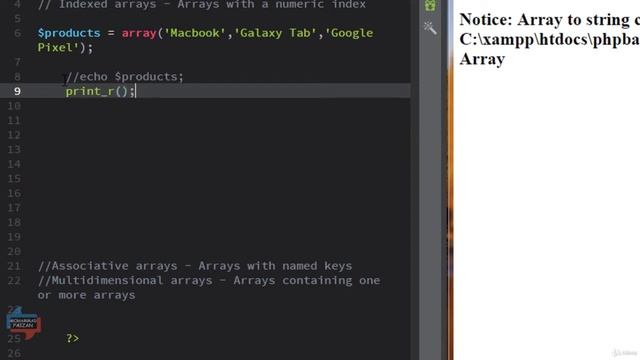The image size is (640, 360).
Task: Open the green Extension Manager icon
Action: point(430,5)
